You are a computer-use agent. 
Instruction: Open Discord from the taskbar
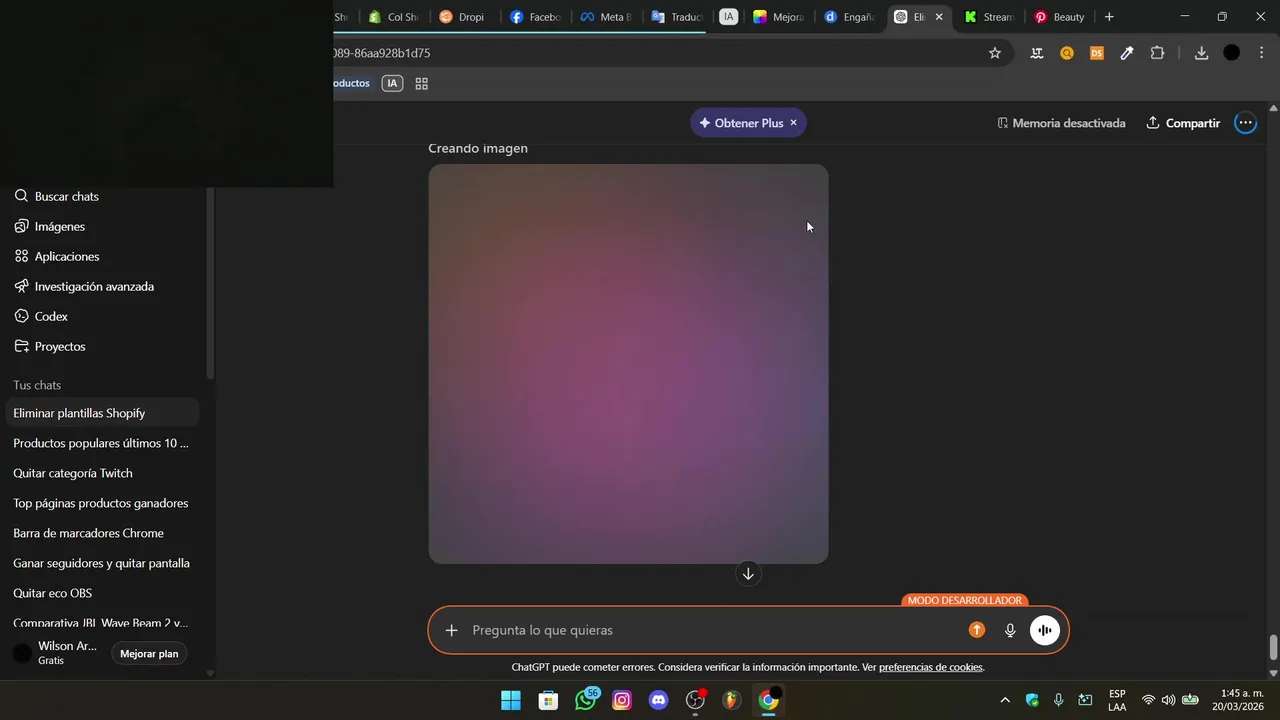[x=658, y=700]
